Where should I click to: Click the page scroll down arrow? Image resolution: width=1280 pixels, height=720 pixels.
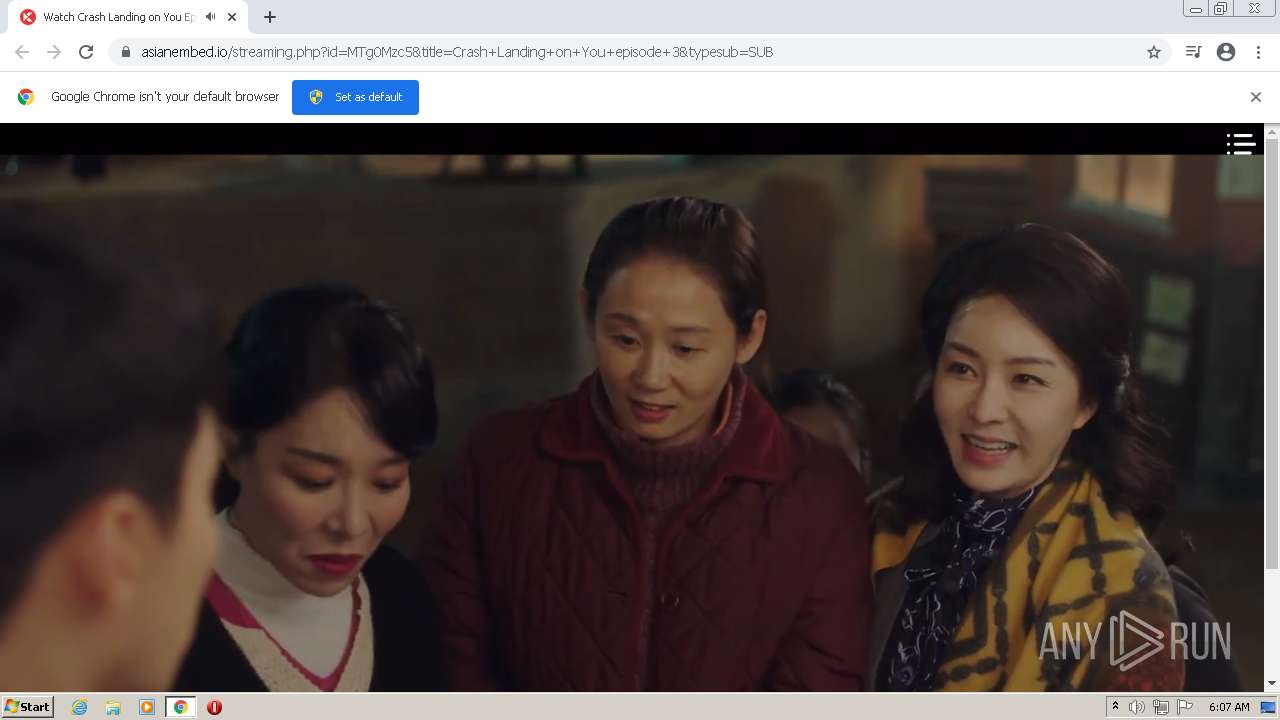coord(1272,684)
